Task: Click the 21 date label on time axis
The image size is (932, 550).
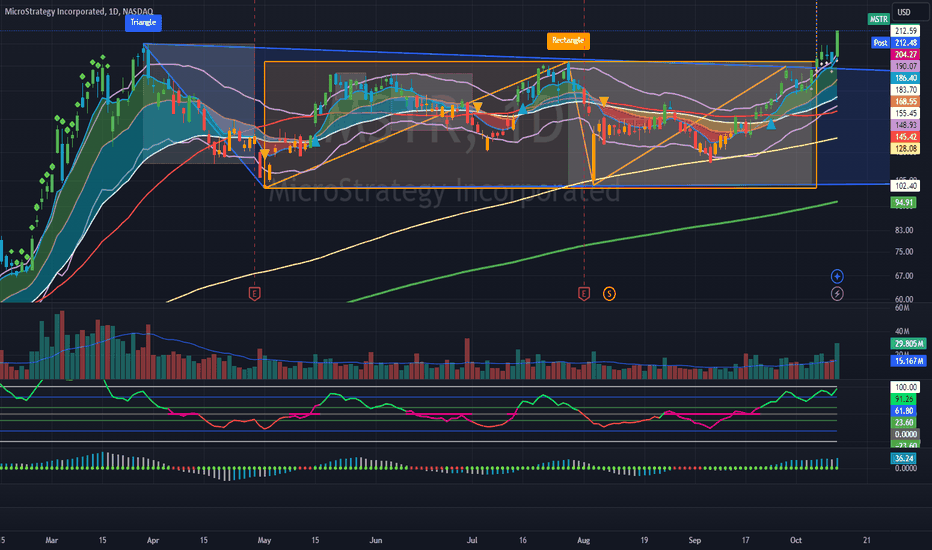Action: pyautogui.click(x=867, y=540)
